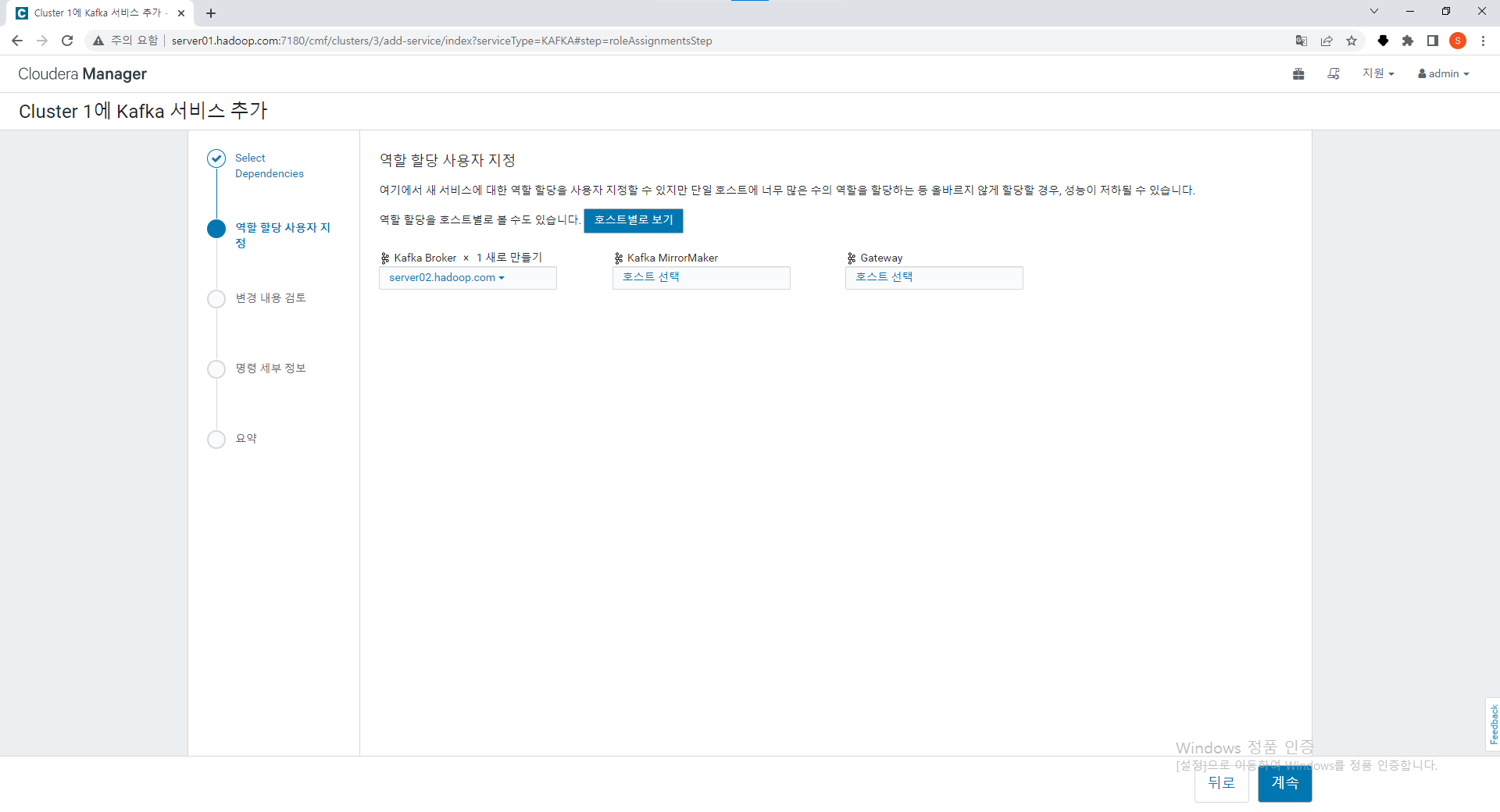Viewport: 1500px width, 812px height.
Task: Open the running commands icon
Action: 1334,73
